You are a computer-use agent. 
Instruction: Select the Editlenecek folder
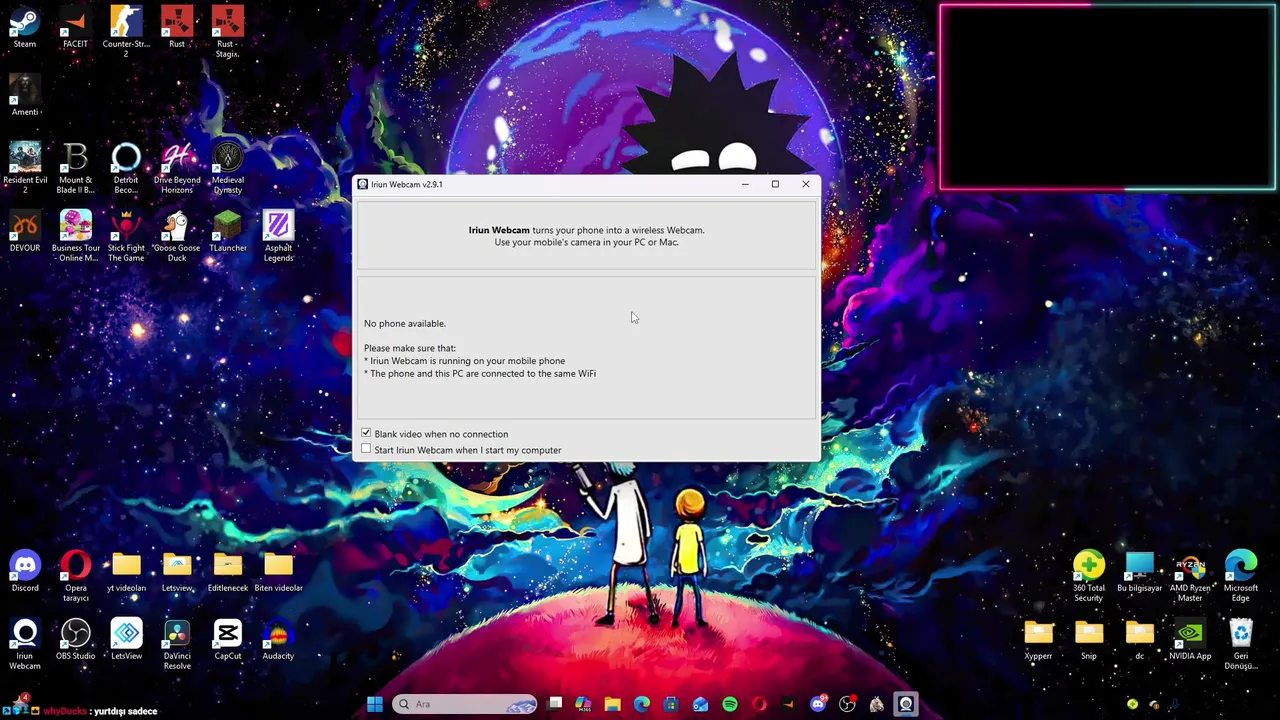(x=227, y=572)
